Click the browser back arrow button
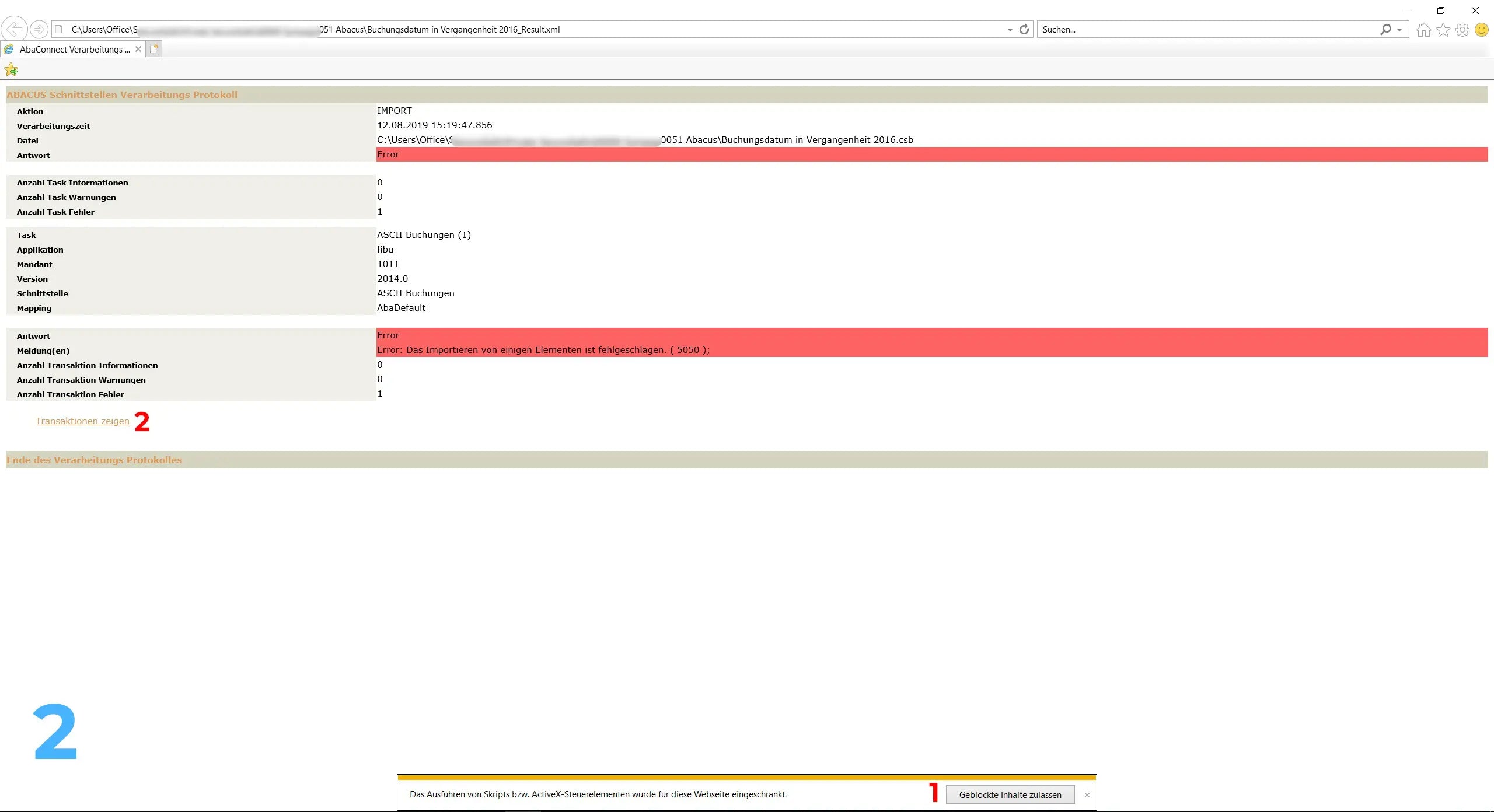1494x812 pixels. [x=14, y=29]
